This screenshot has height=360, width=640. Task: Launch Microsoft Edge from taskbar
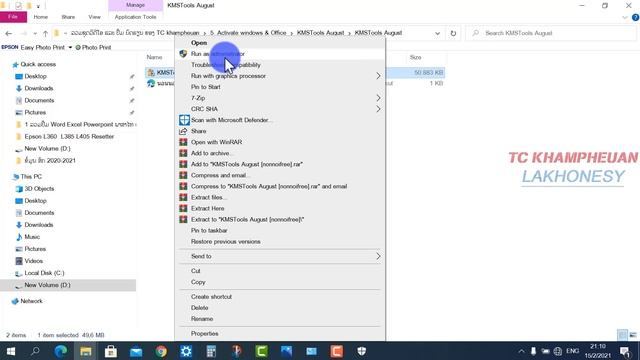[x=61, y=351]
